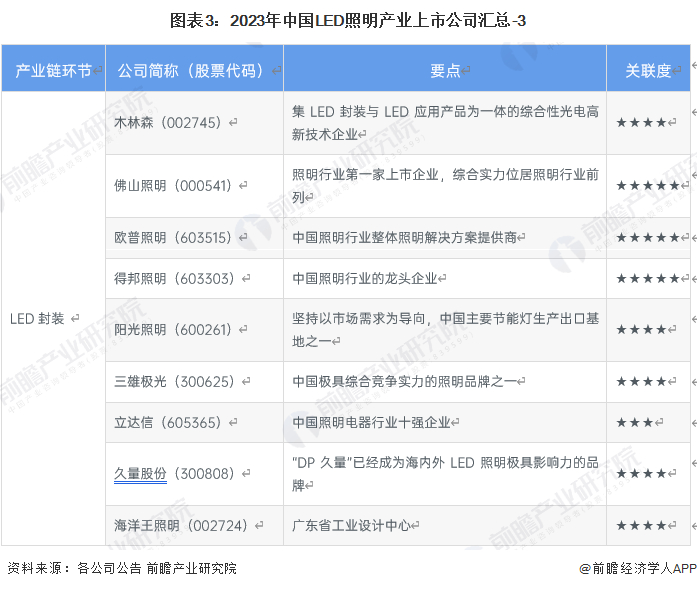The height and width of the screenshot is (589, 697).
Task: Click description '中国照明电器行业十强企业'
Action: click(x=372, y=422)
